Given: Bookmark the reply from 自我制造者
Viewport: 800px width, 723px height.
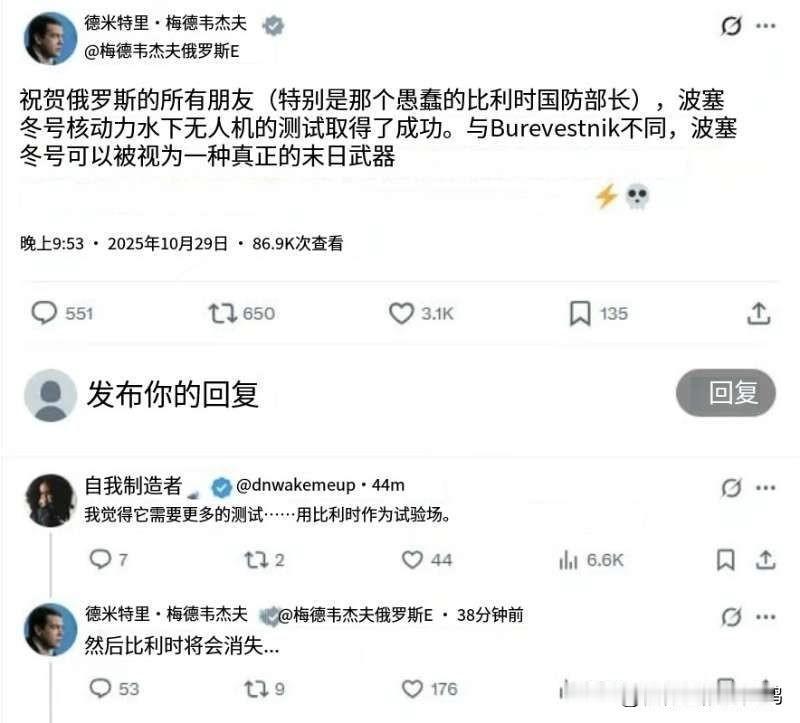Looking at the screenshot, I should click(x=726, y=560).
